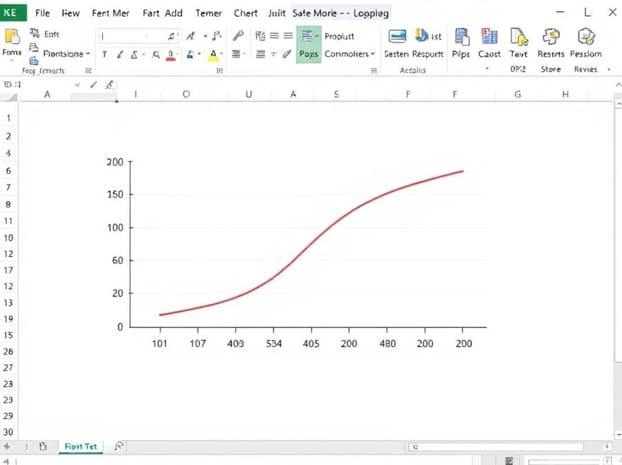Click the font name input box
The image size is (622, 465).
(x=138, y=36)
